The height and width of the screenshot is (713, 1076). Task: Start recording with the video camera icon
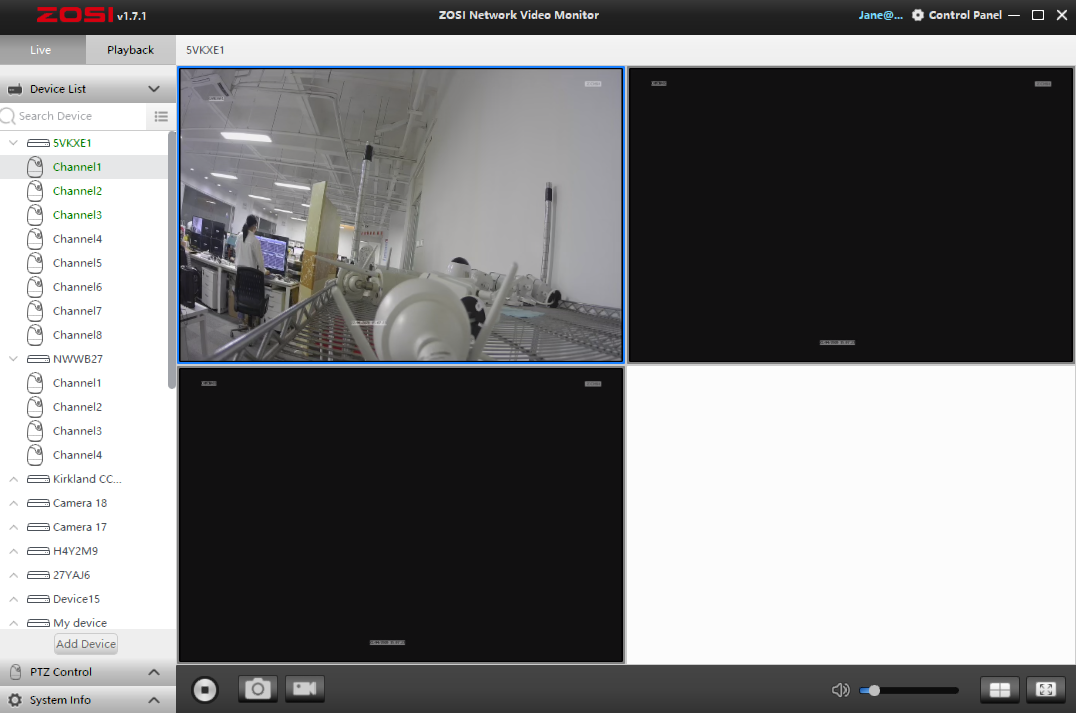(305, 689)
